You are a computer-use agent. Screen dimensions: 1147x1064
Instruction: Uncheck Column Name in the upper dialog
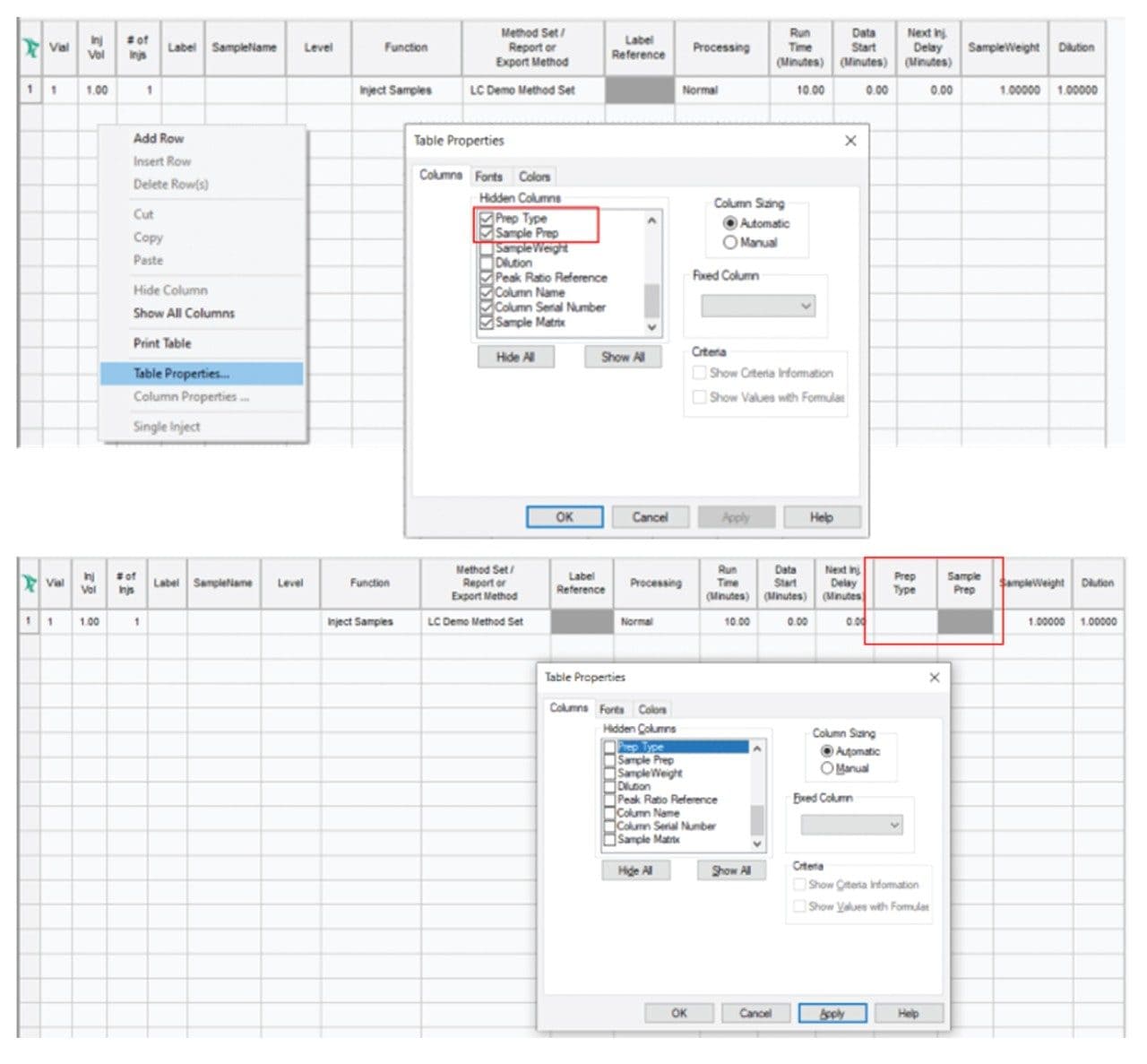487,292
